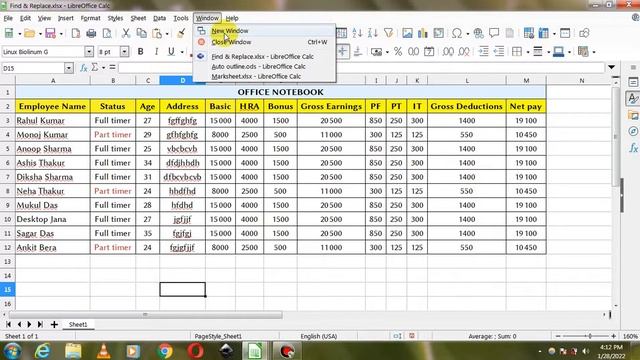The image size is (640, 360).
Task: Click the formula input line
Action: point(361,68)
